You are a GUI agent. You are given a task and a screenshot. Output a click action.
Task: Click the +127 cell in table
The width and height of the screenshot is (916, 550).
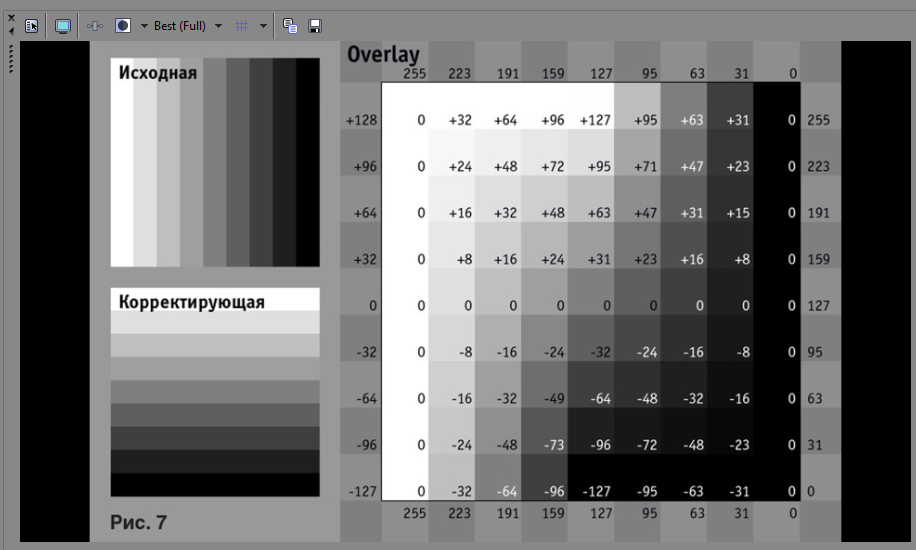595,120
